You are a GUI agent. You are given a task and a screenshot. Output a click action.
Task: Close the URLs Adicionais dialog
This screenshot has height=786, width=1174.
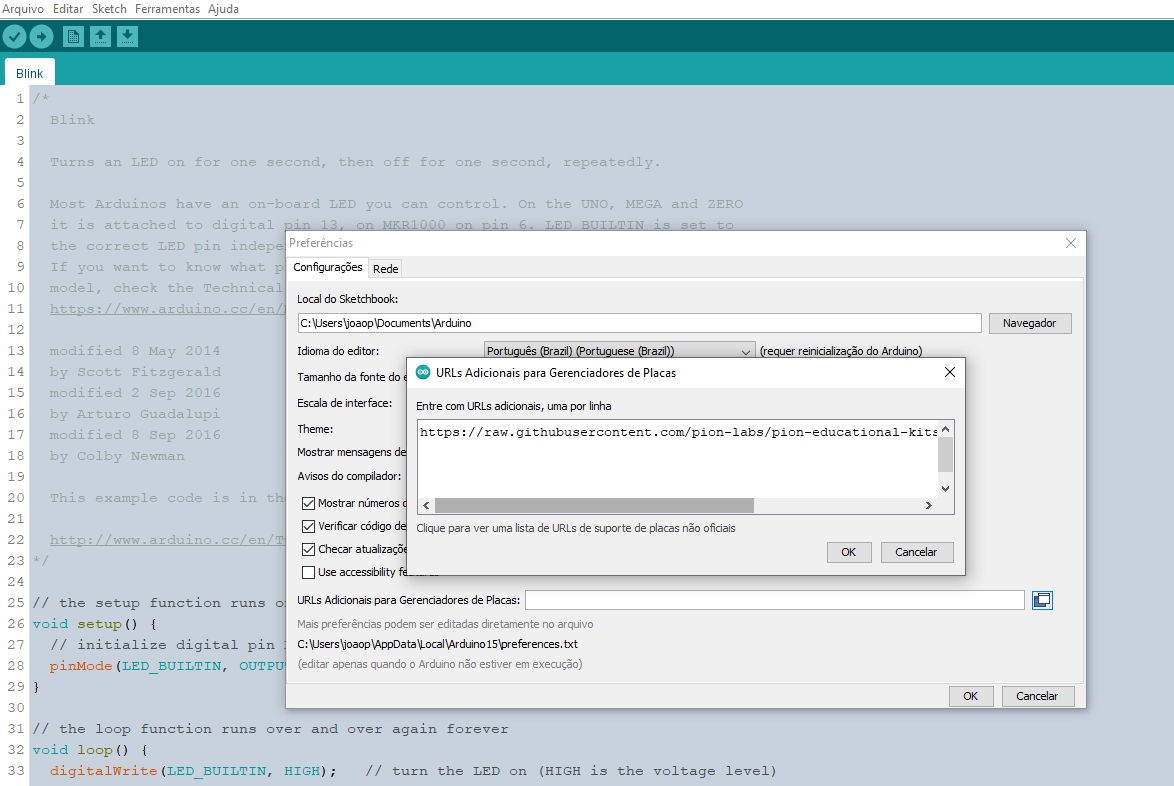[x=949, y=372]
